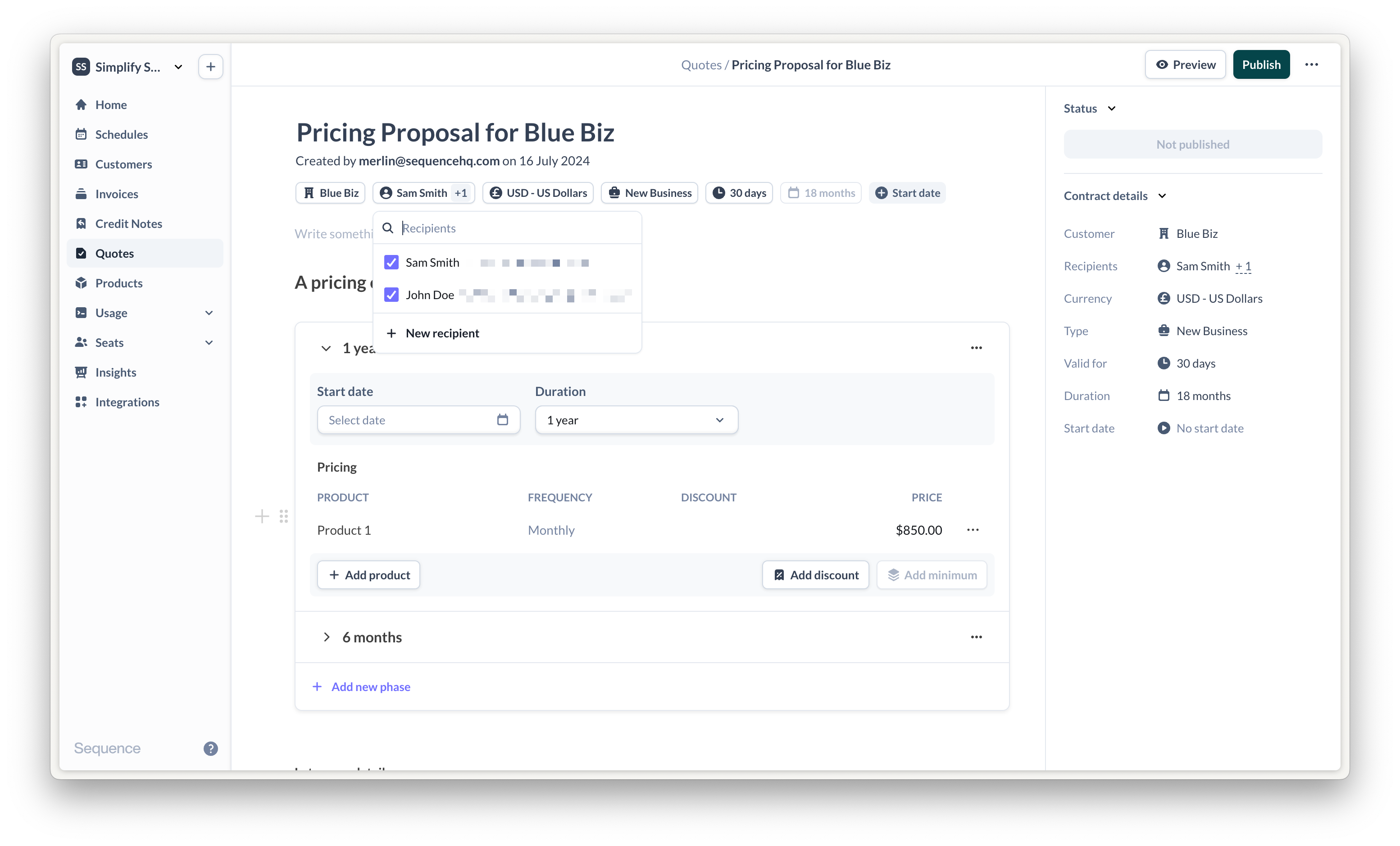
Task: Click Add product button
Action: coord(369,574)
